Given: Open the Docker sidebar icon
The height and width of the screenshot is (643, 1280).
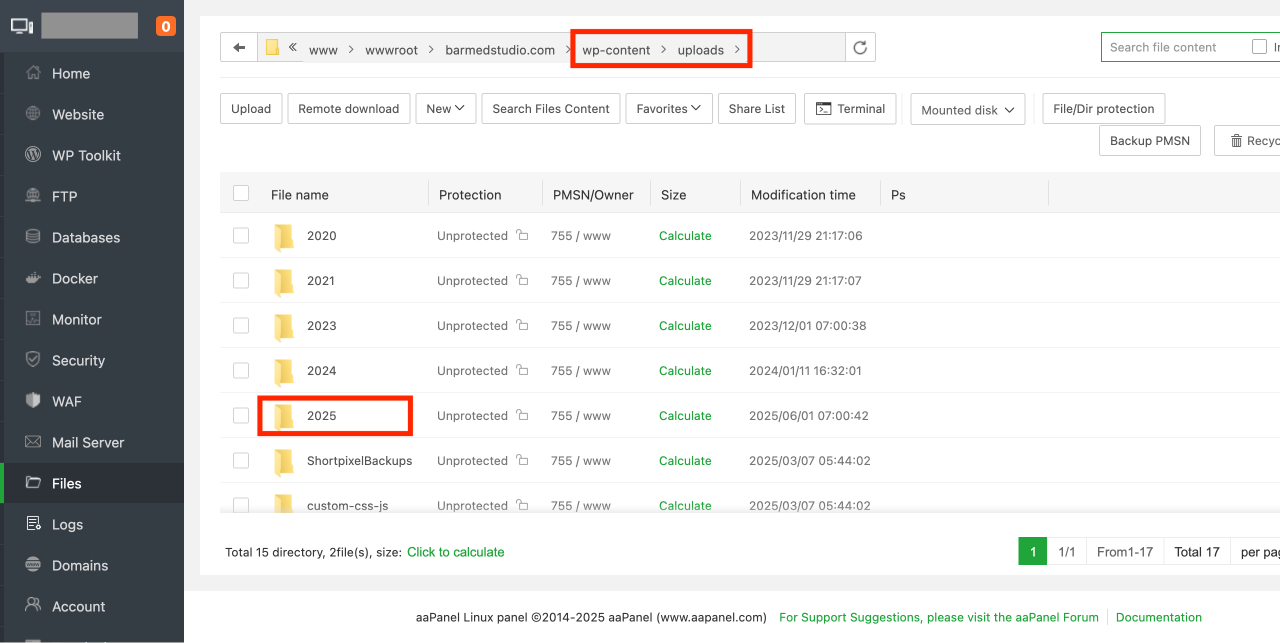Looking at the screenshot, I should tap(33, 278).
